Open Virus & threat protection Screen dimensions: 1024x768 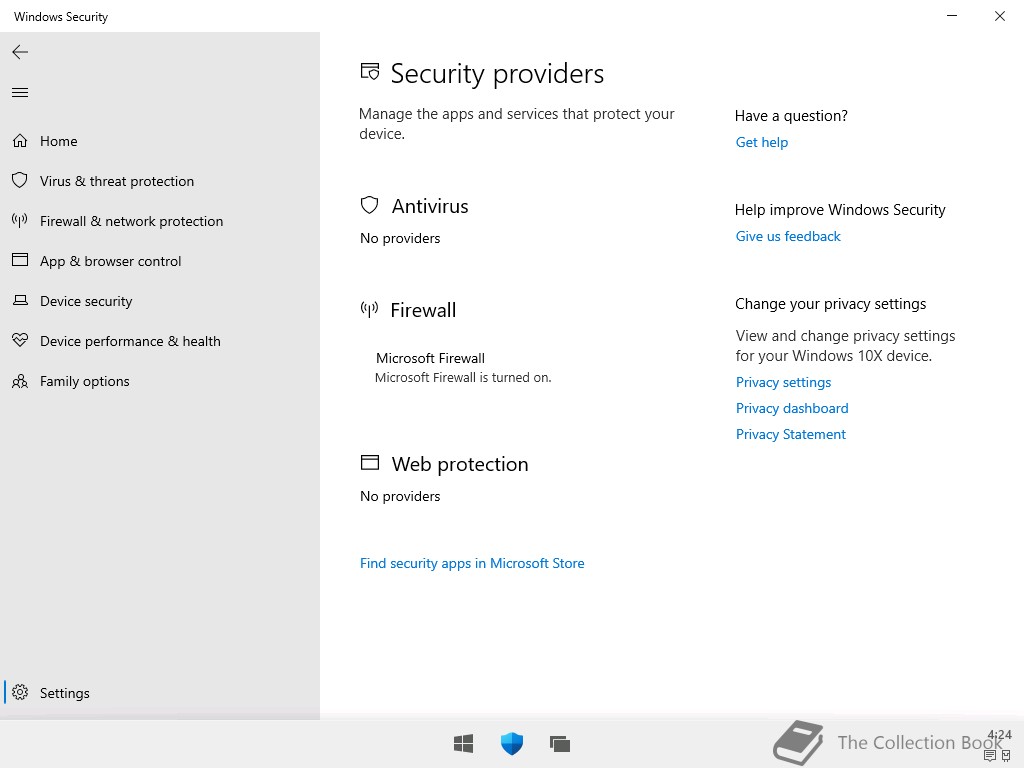tap(160, 181)
